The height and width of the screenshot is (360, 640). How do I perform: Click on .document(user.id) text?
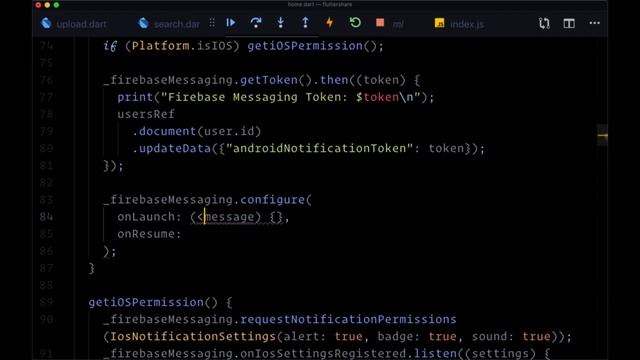coord(197,131)
